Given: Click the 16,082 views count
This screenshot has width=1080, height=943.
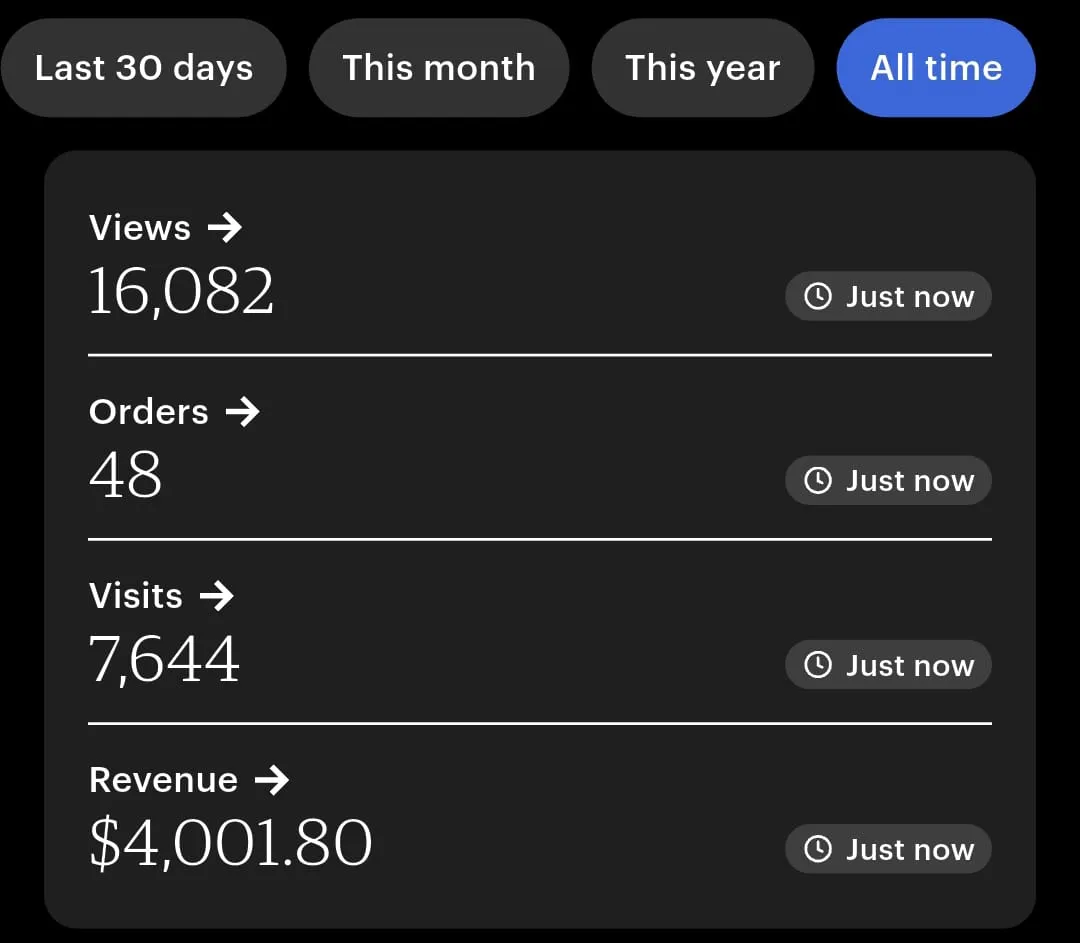Looking at the screenshot, I should pos(181,292).
